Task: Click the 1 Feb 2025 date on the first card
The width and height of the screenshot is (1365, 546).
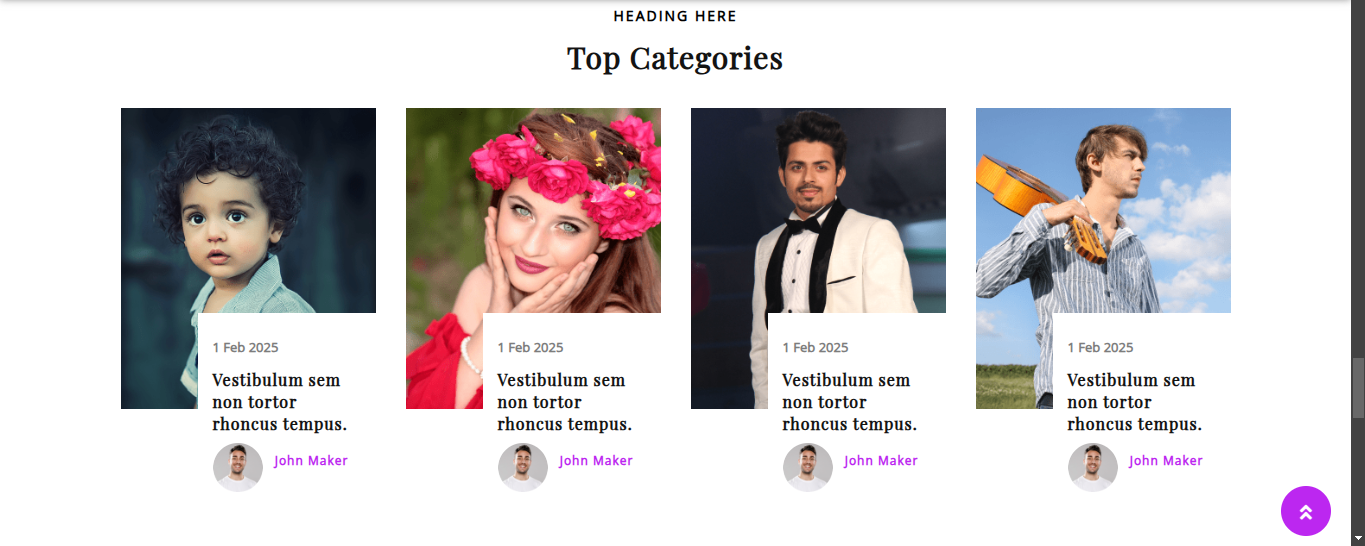Action: click(245, 348)
